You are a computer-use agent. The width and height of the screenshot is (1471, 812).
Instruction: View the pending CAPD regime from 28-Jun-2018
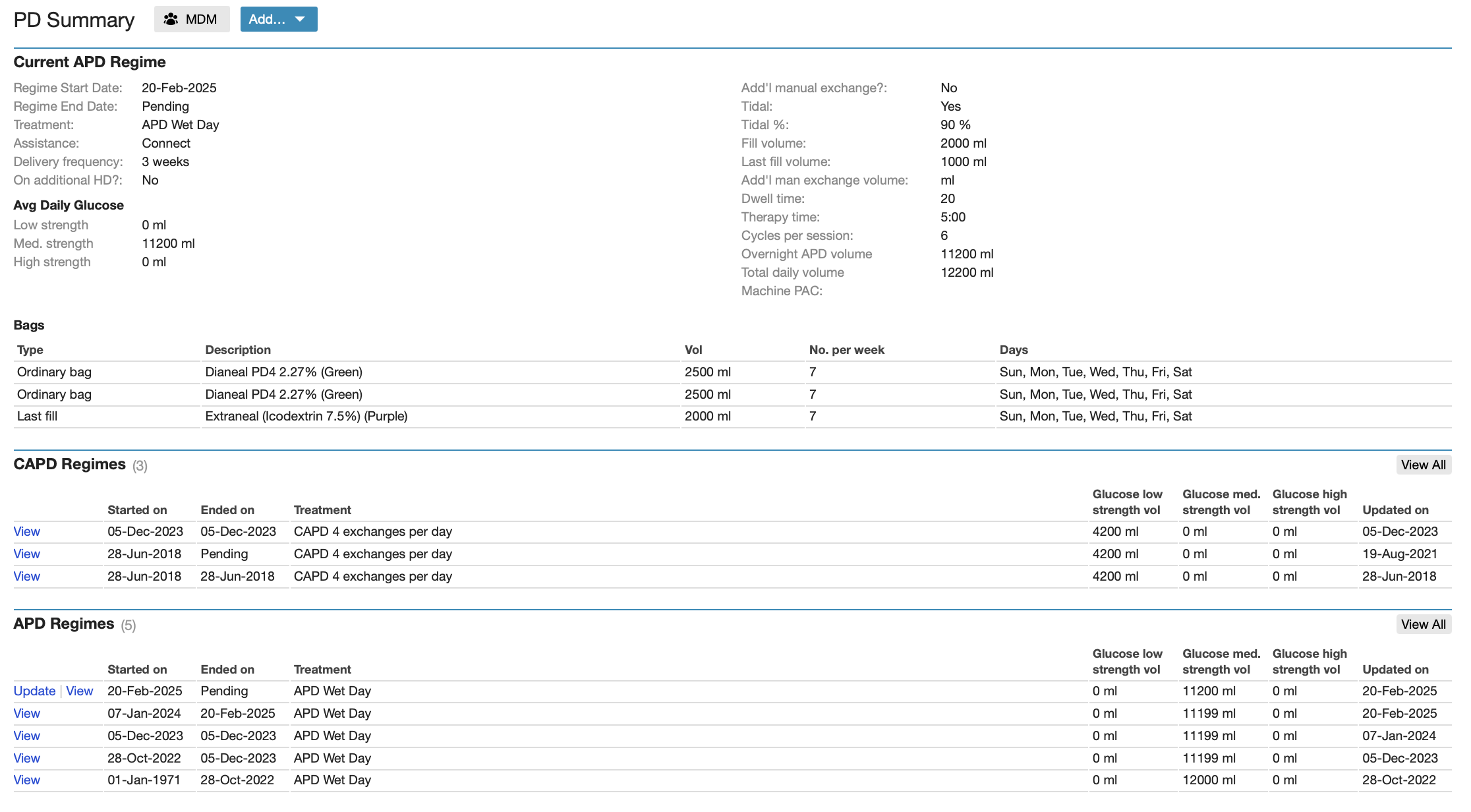[26, 554]
